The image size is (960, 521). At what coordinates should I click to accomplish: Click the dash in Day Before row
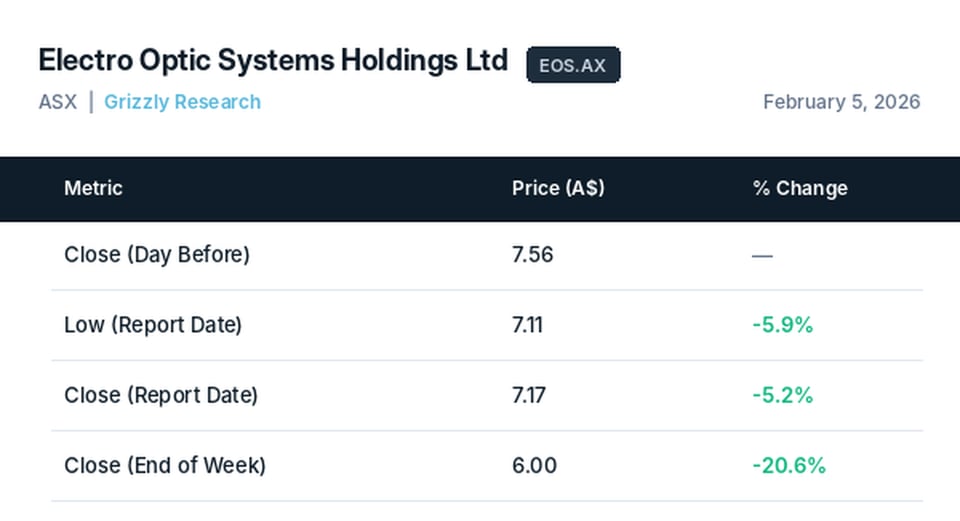tap(762, 255)
